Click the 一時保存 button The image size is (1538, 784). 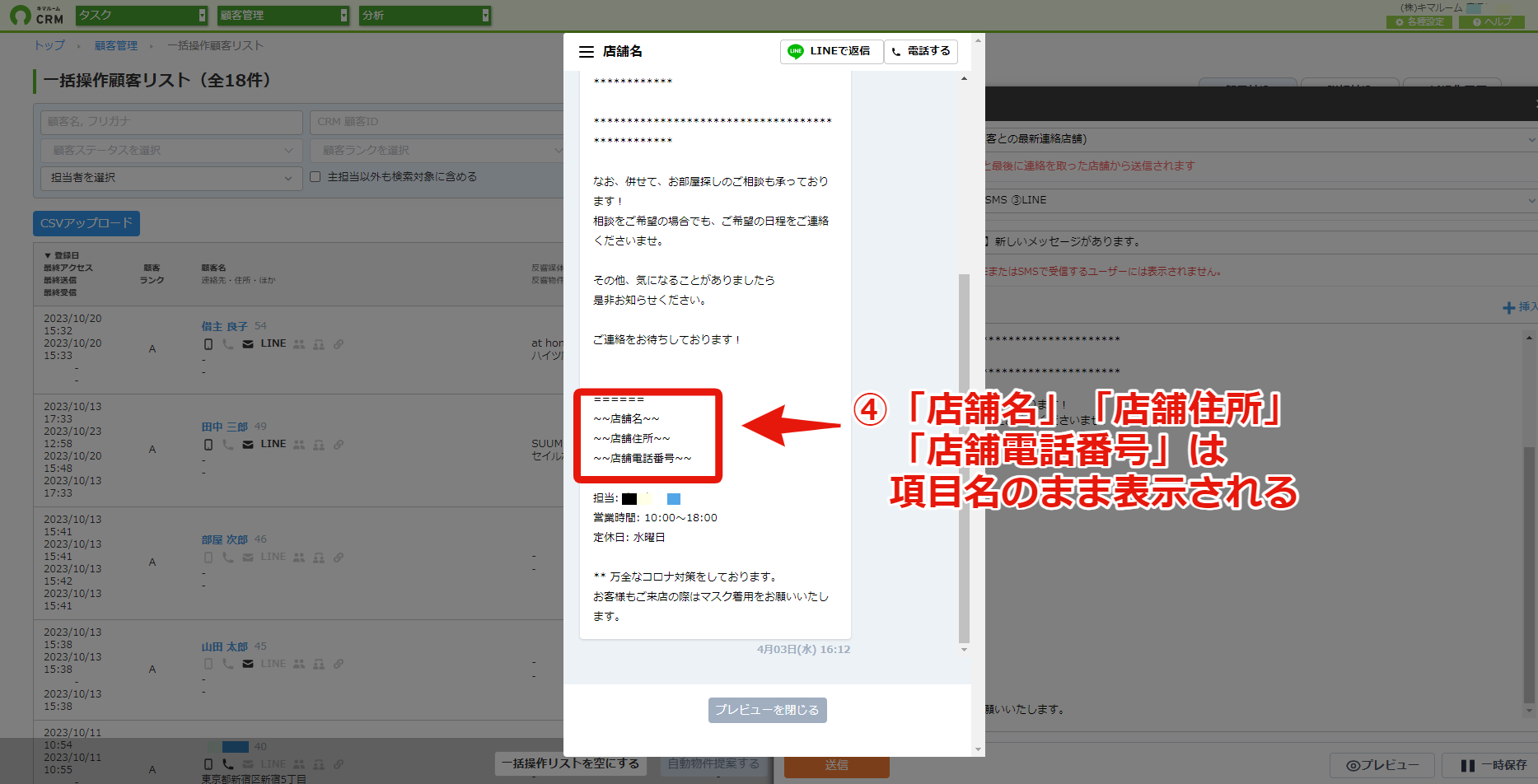tap(1493, 766)
